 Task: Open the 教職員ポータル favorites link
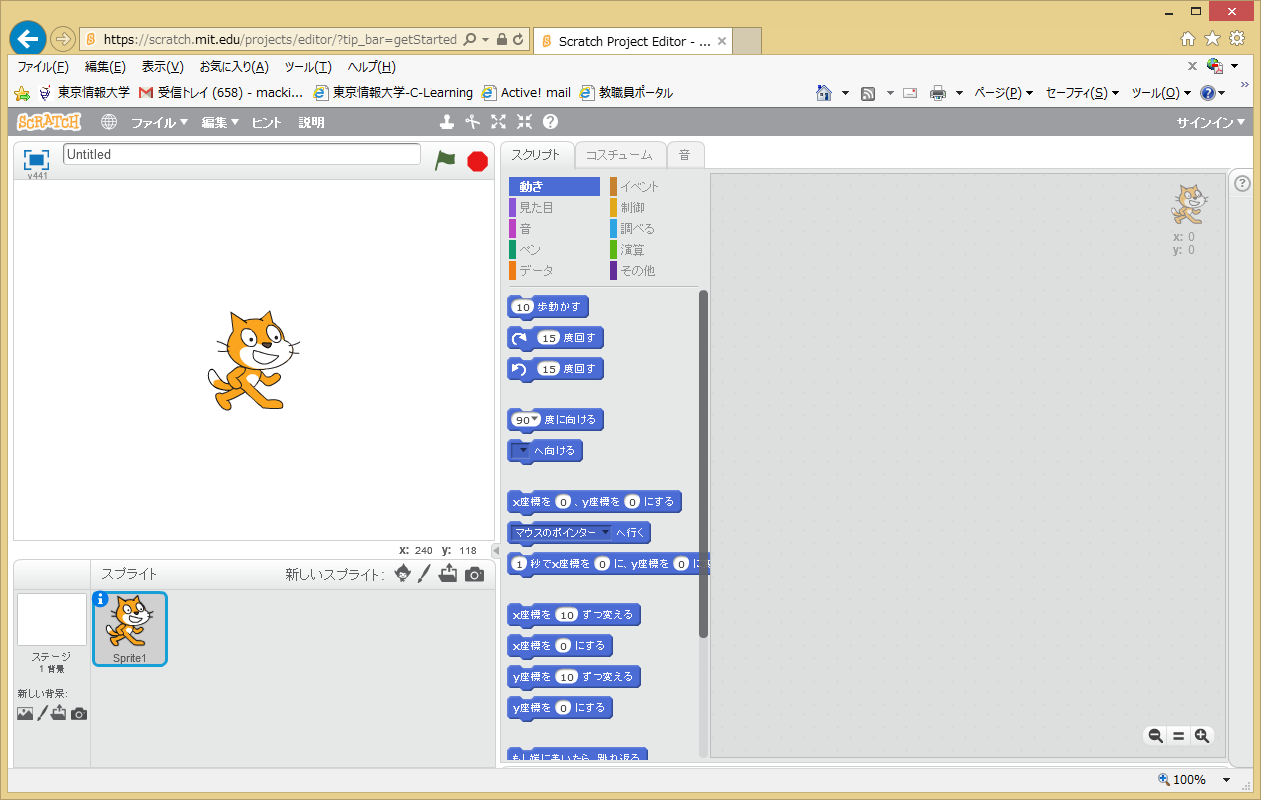click(626, 93)
